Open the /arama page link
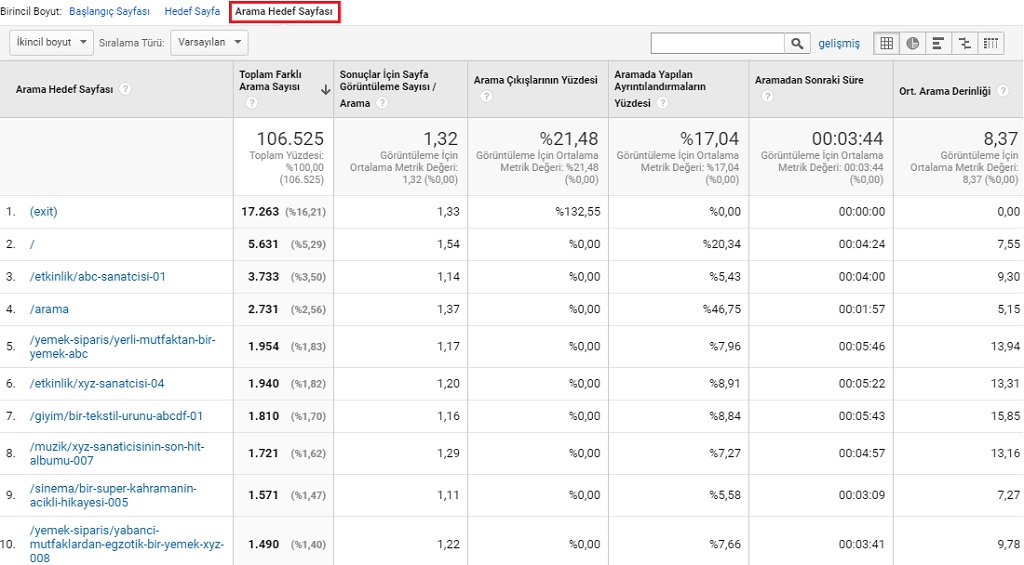Image resolution: width=1024 pixels, height=565 pixels. click(x=49, y=309)
